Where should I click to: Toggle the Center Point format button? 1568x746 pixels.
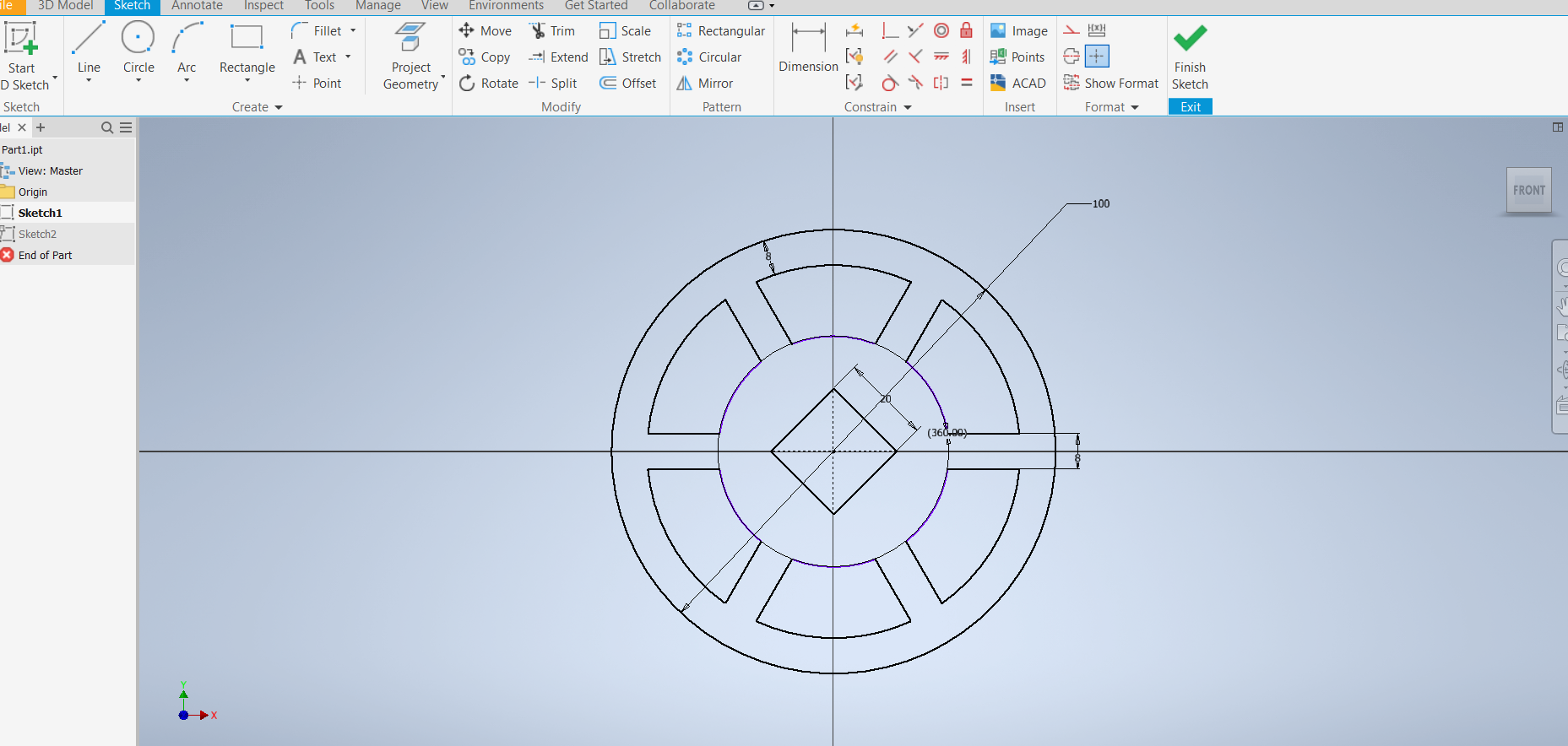(x=1097, y=57)
